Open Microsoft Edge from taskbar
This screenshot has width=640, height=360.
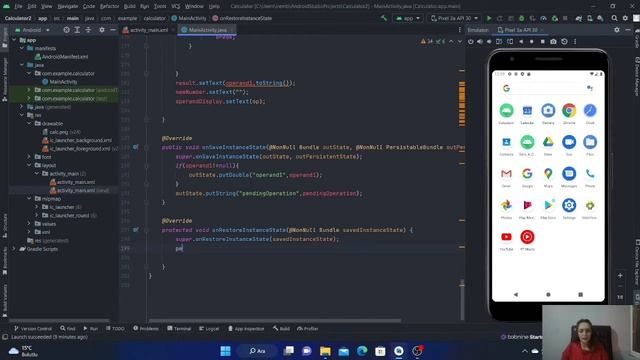pos(362,351)
